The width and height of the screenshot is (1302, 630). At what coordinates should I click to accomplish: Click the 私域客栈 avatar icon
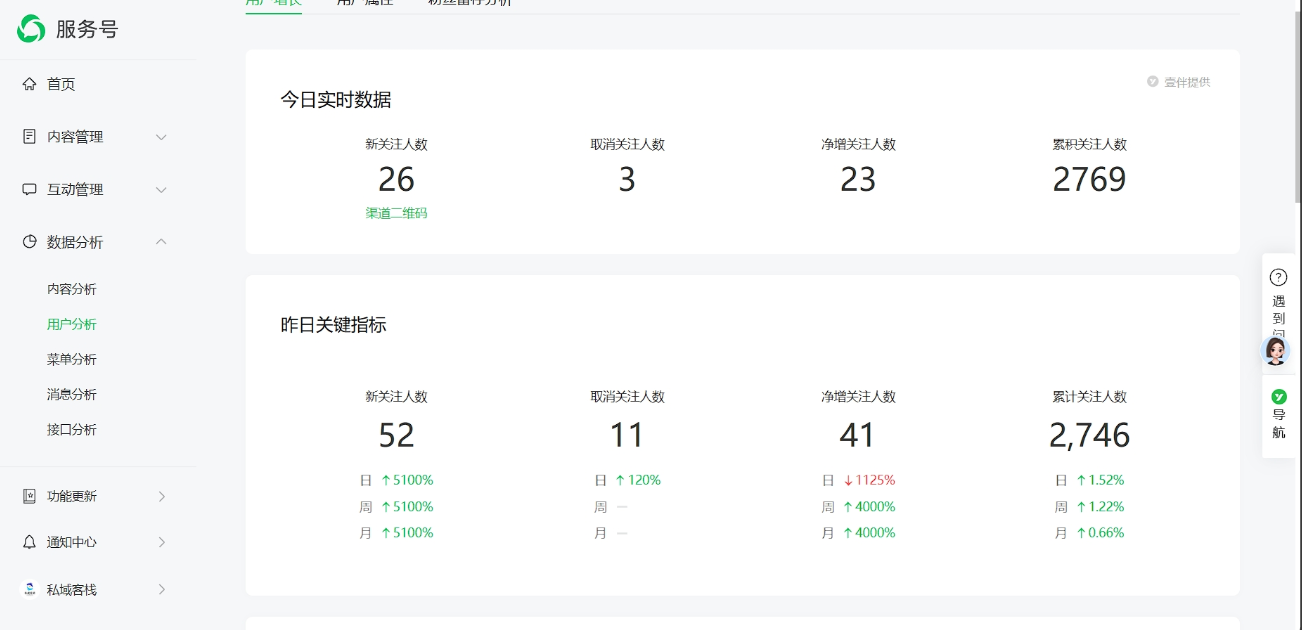pyautogui.click(x=29, y=590)
